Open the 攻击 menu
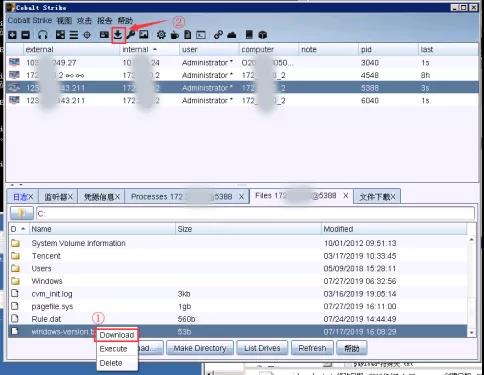484x375 pixels. tap(84, 21)
